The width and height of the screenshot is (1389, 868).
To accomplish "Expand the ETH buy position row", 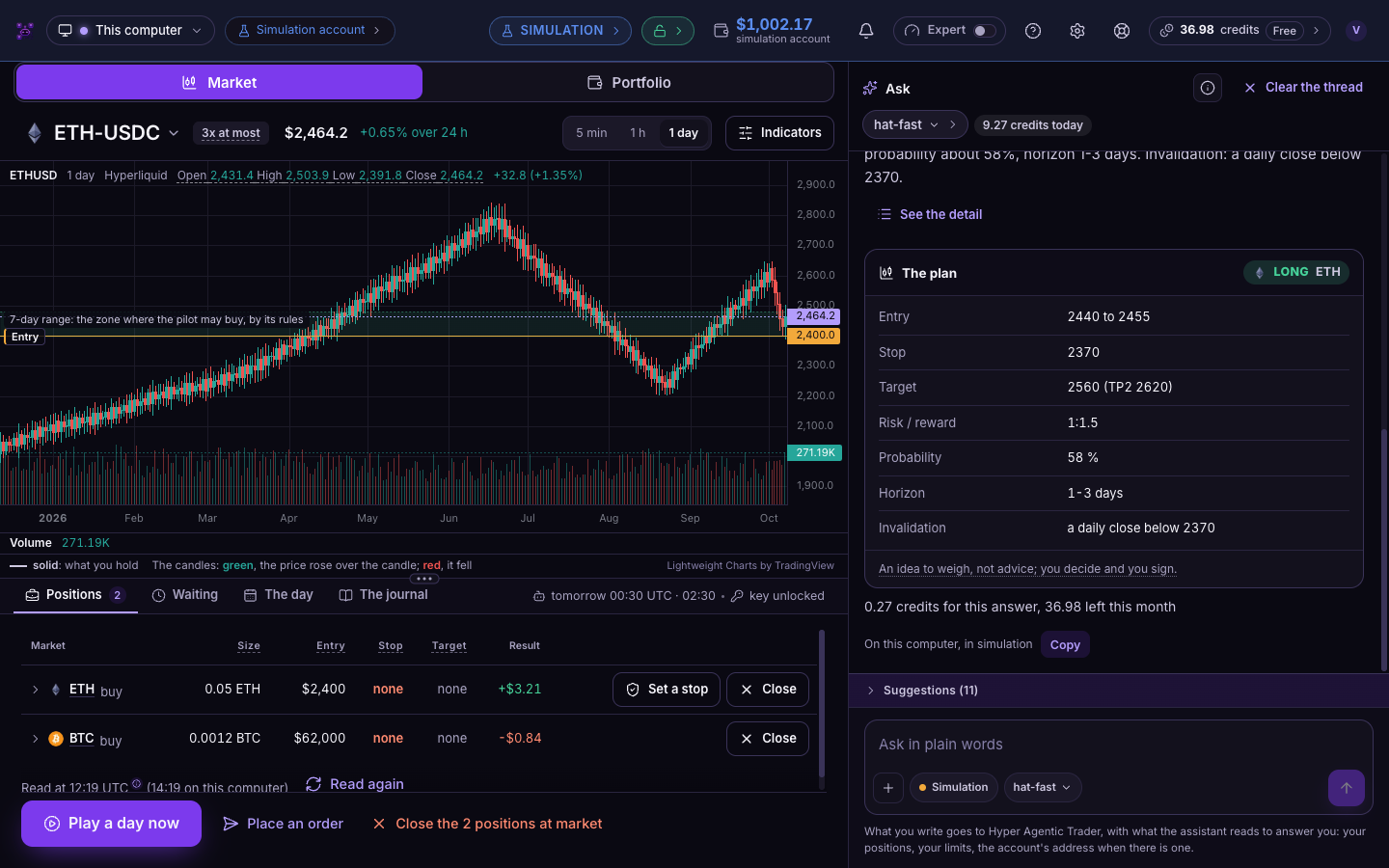I will pos(36,690).
